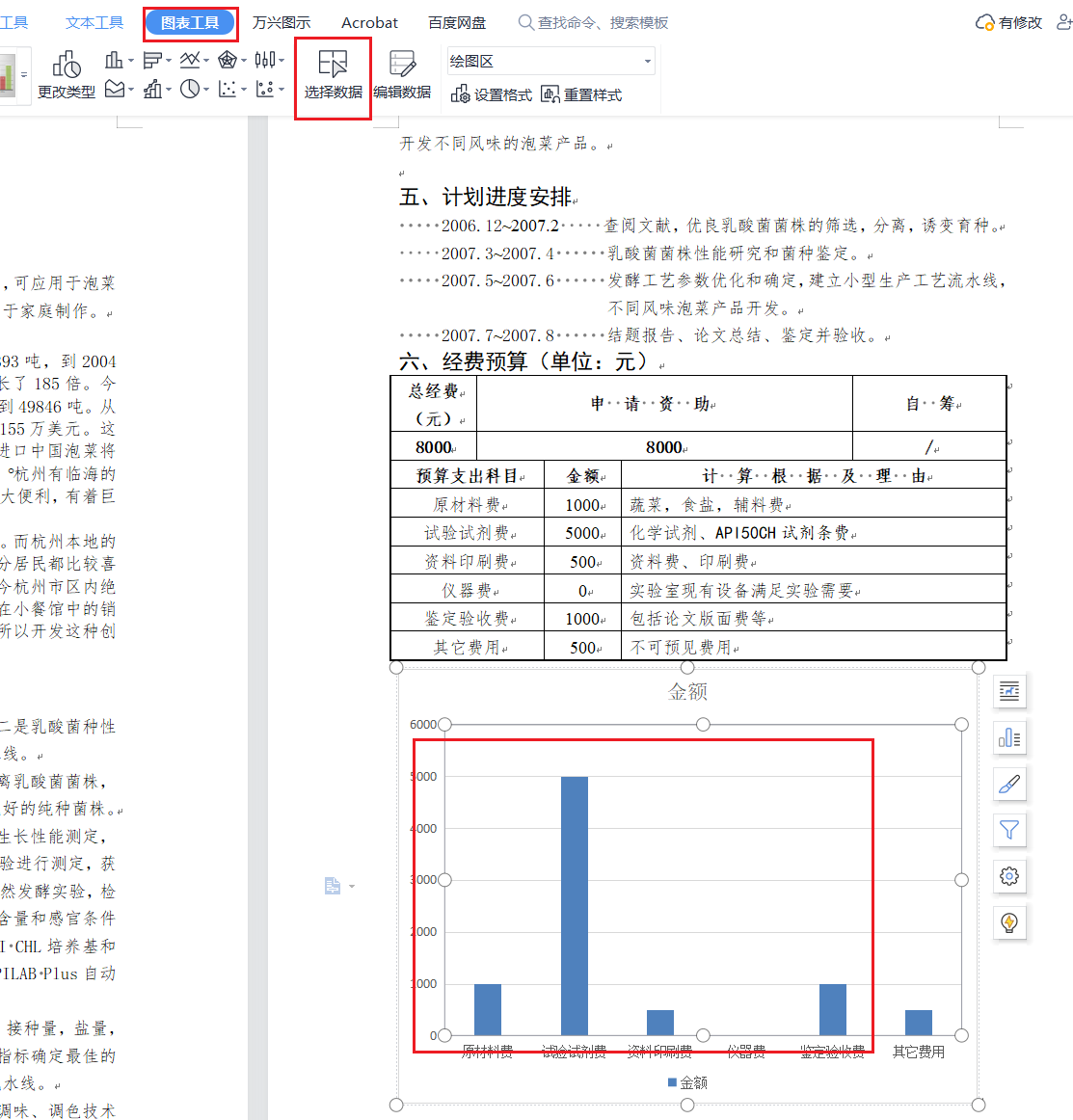Click the chart filter funnel icon
The height and width of the screenshot is (1120, 1073).
pos(1009,830)
